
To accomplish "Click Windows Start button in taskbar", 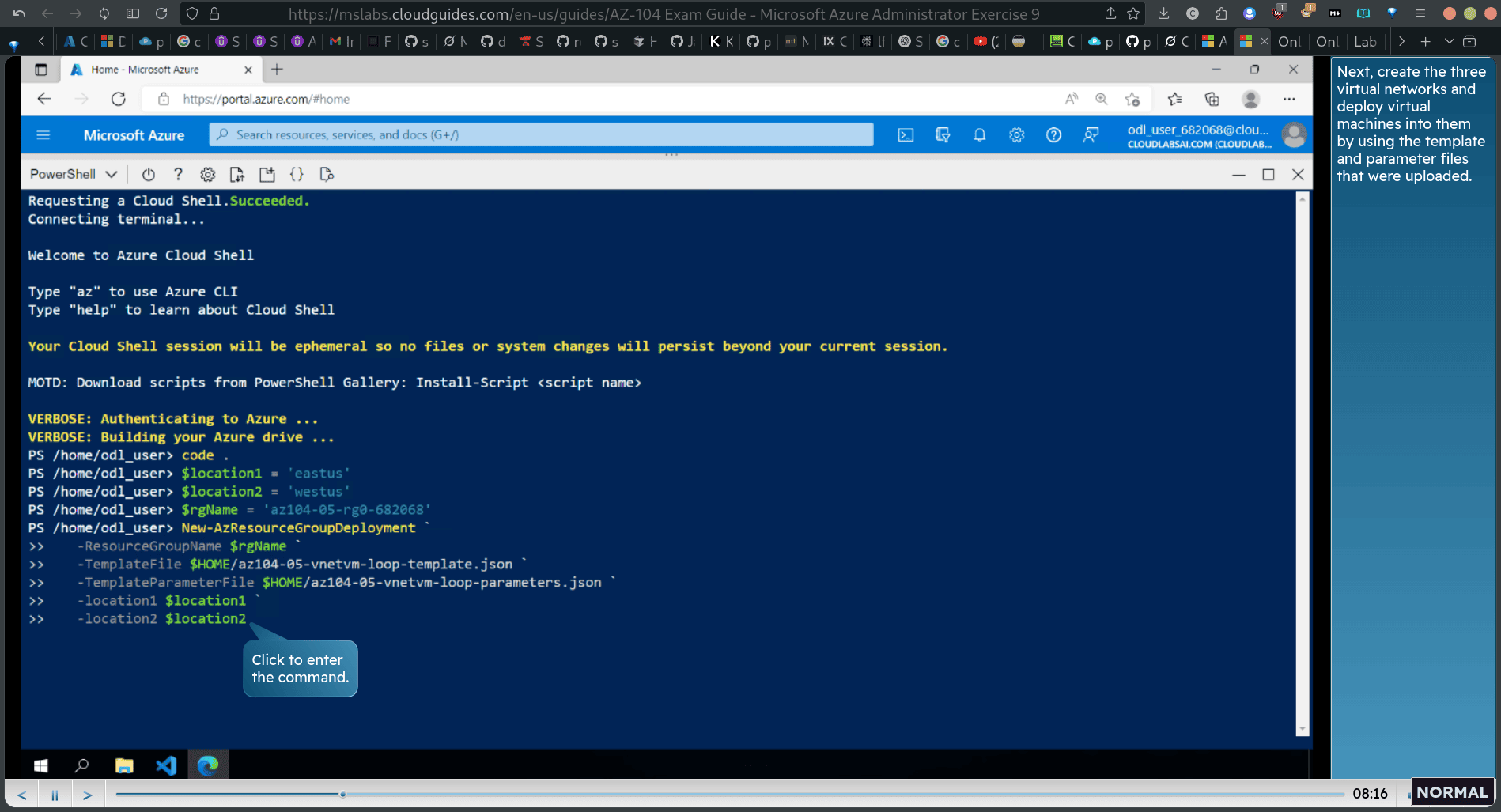I will (x=41, y=765).
